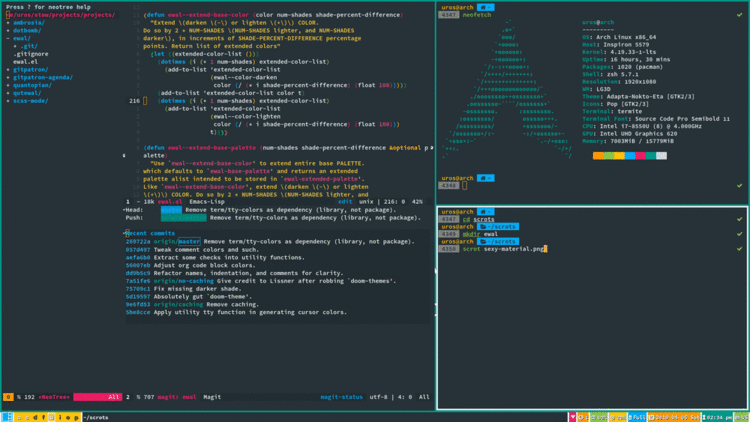The image size is (750, 422).
Task: Click the ewal--extend-base-palette function name
Action: [x=211, y=148]
